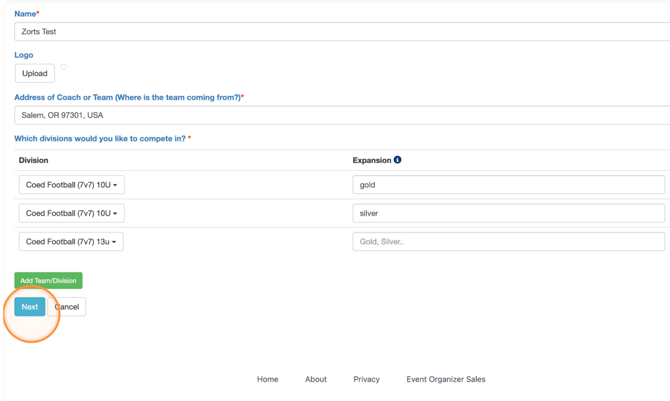Screen dimensions: 670x401
Task: Edit the expansion field containing silver
Action: pos(508,213)
